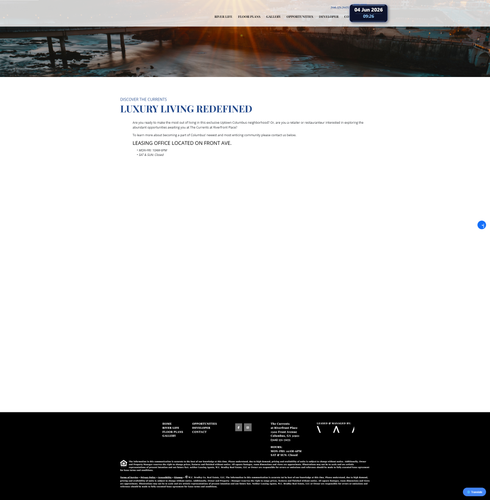490x500 pixels.
Task: Open the River Life nav menu item
Action: [x=223, y=17]
